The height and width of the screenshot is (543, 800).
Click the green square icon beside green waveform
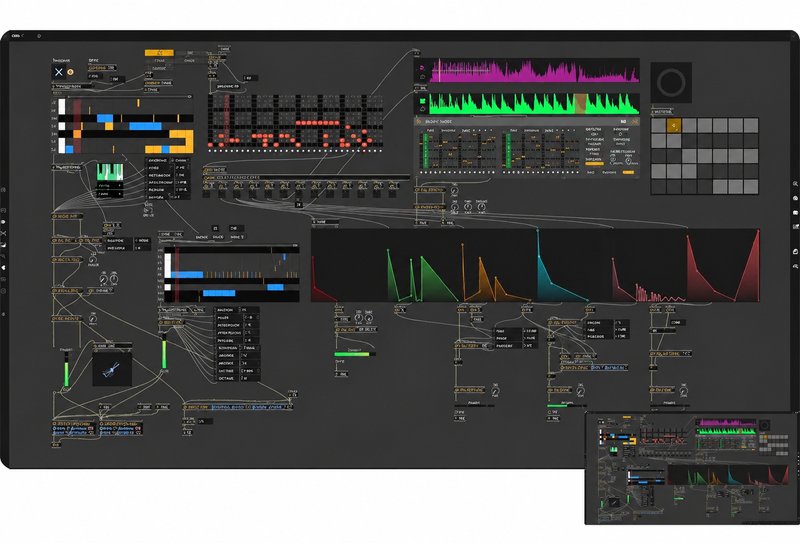(422, 101)
